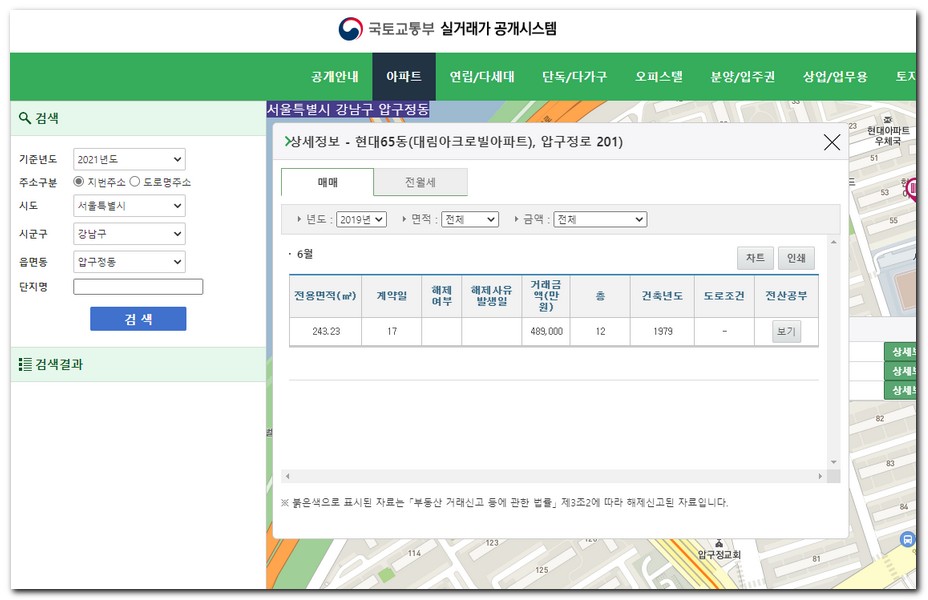Image resolution: width=928 pixels, height=600 pixels.
Task: Click the list icon beside 검색결과
Action: pos(25,364)
